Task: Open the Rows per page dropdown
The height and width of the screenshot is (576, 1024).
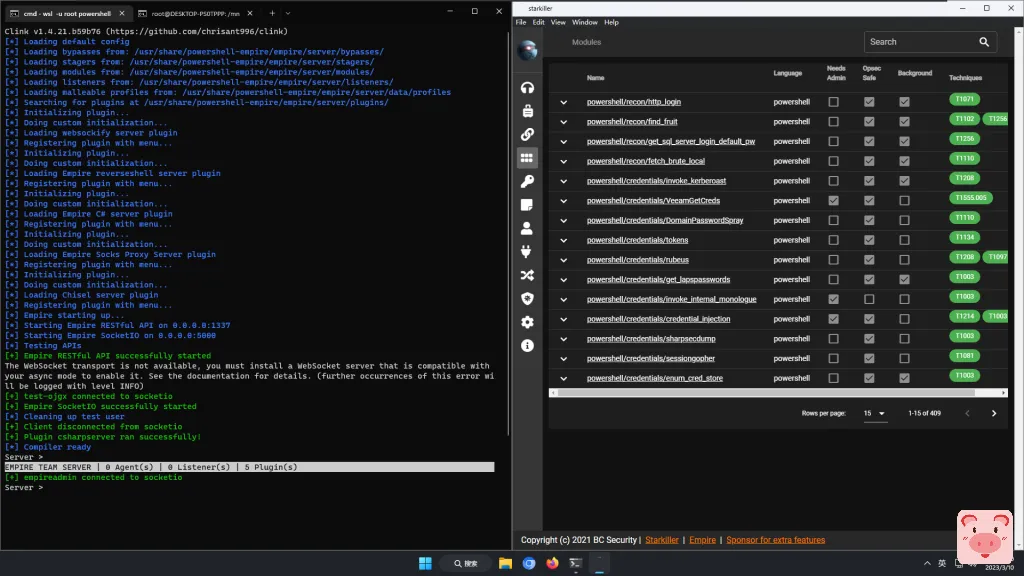Action: [x=875, y=413]
